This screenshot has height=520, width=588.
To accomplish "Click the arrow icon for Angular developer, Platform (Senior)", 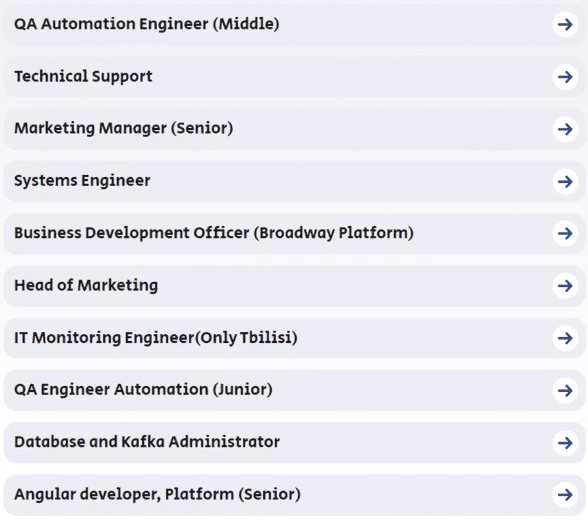I will click(x=565, y=495).
